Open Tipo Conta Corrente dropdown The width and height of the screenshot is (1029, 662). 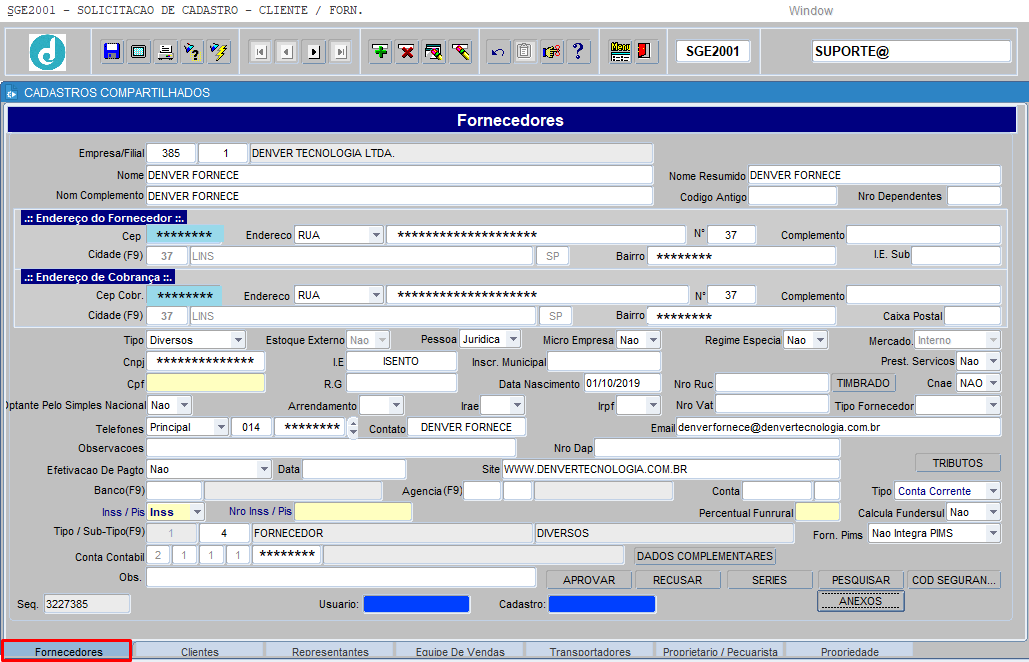tap(993, 491)
